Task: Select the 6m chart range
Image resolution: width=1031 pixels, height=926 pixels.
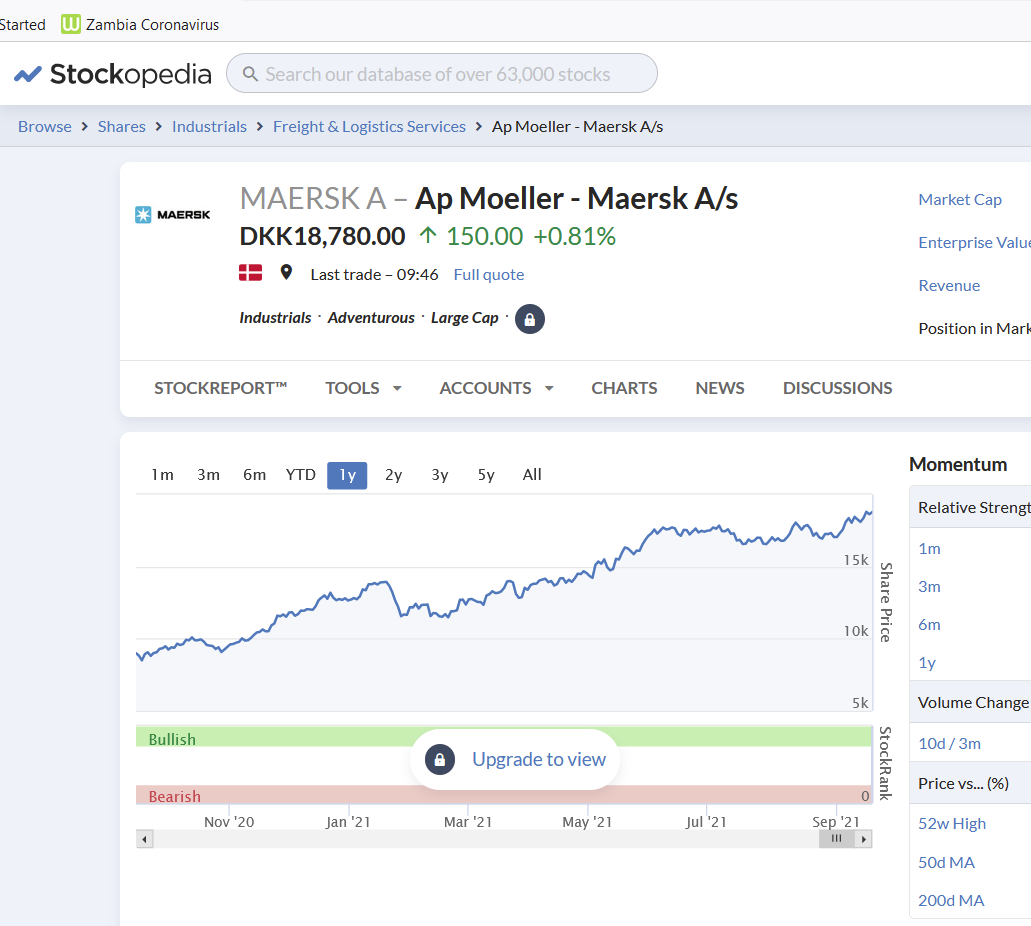Action: click(254, 475)
